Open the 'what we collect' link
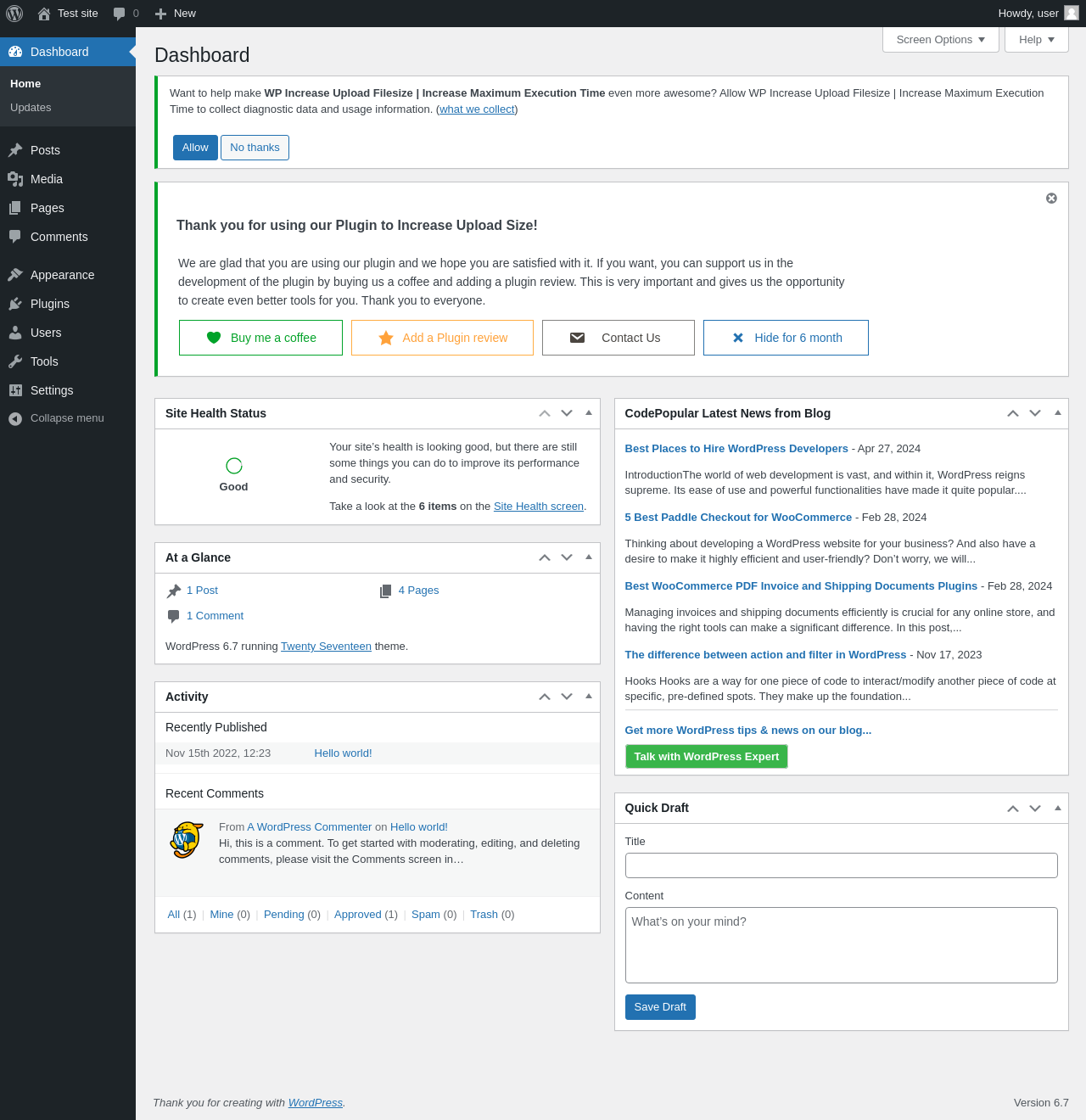 coord(477,109)
